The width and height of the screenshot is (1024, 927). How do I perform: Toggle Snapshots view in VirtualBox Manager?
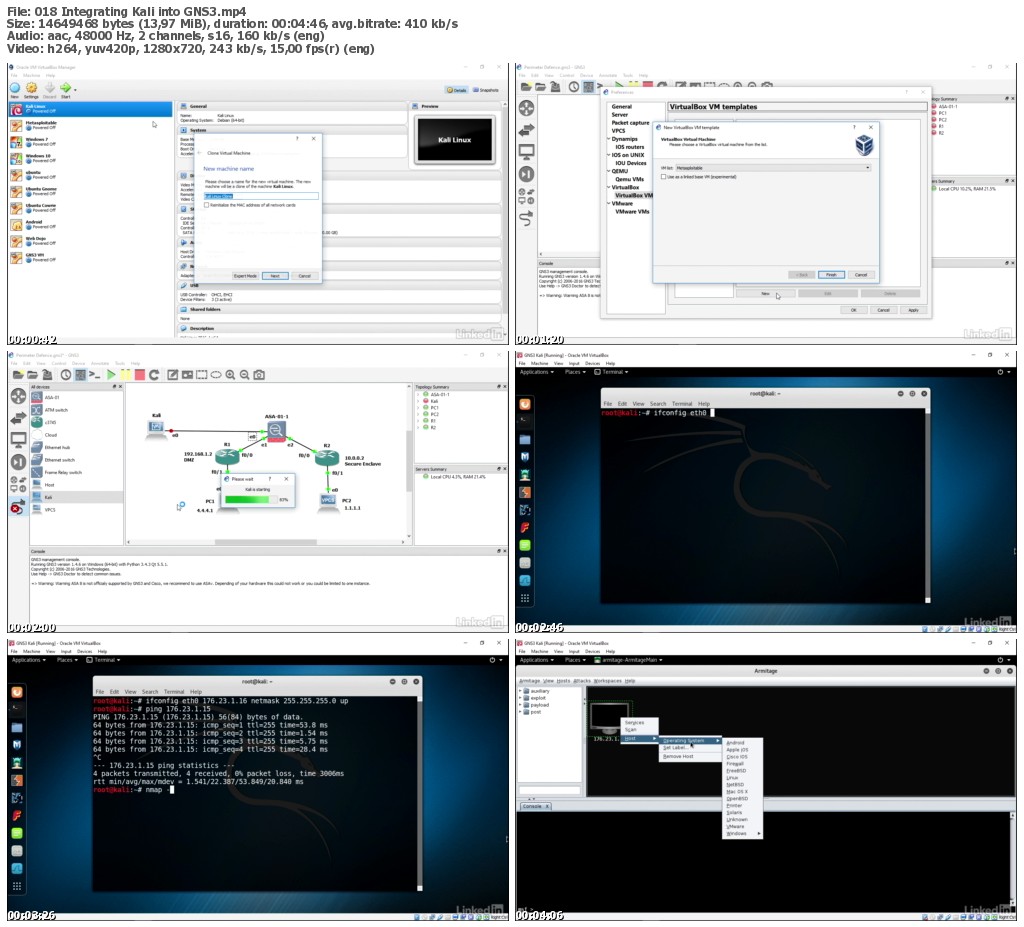[x=486, y=90]
